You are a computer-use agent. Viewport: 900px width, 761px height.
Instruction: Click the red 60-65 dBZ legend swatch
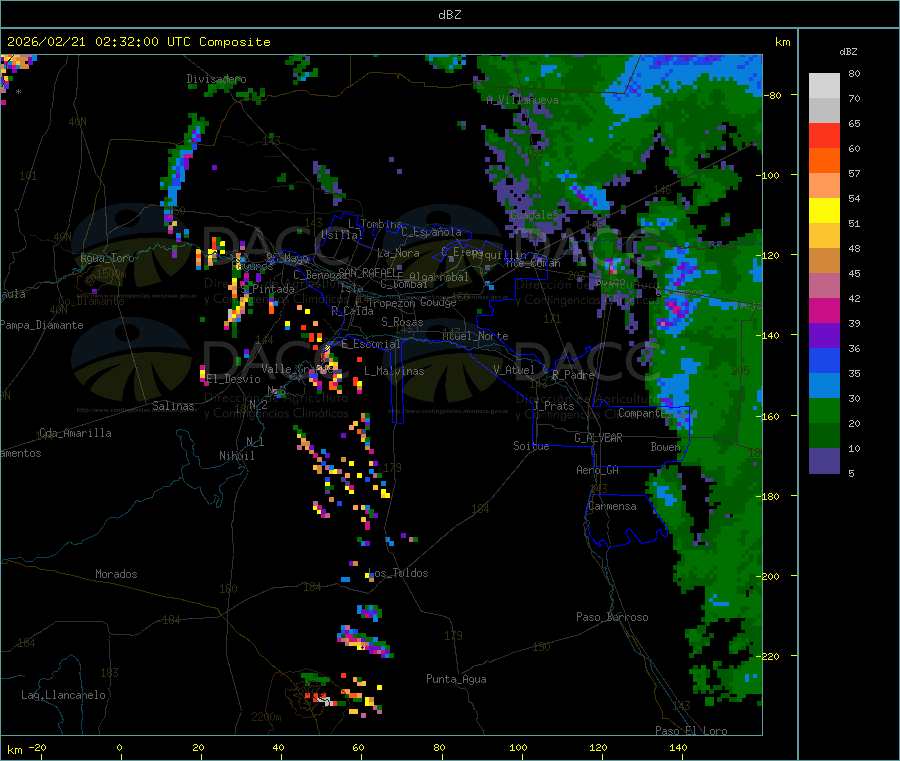tap(824, 135)
